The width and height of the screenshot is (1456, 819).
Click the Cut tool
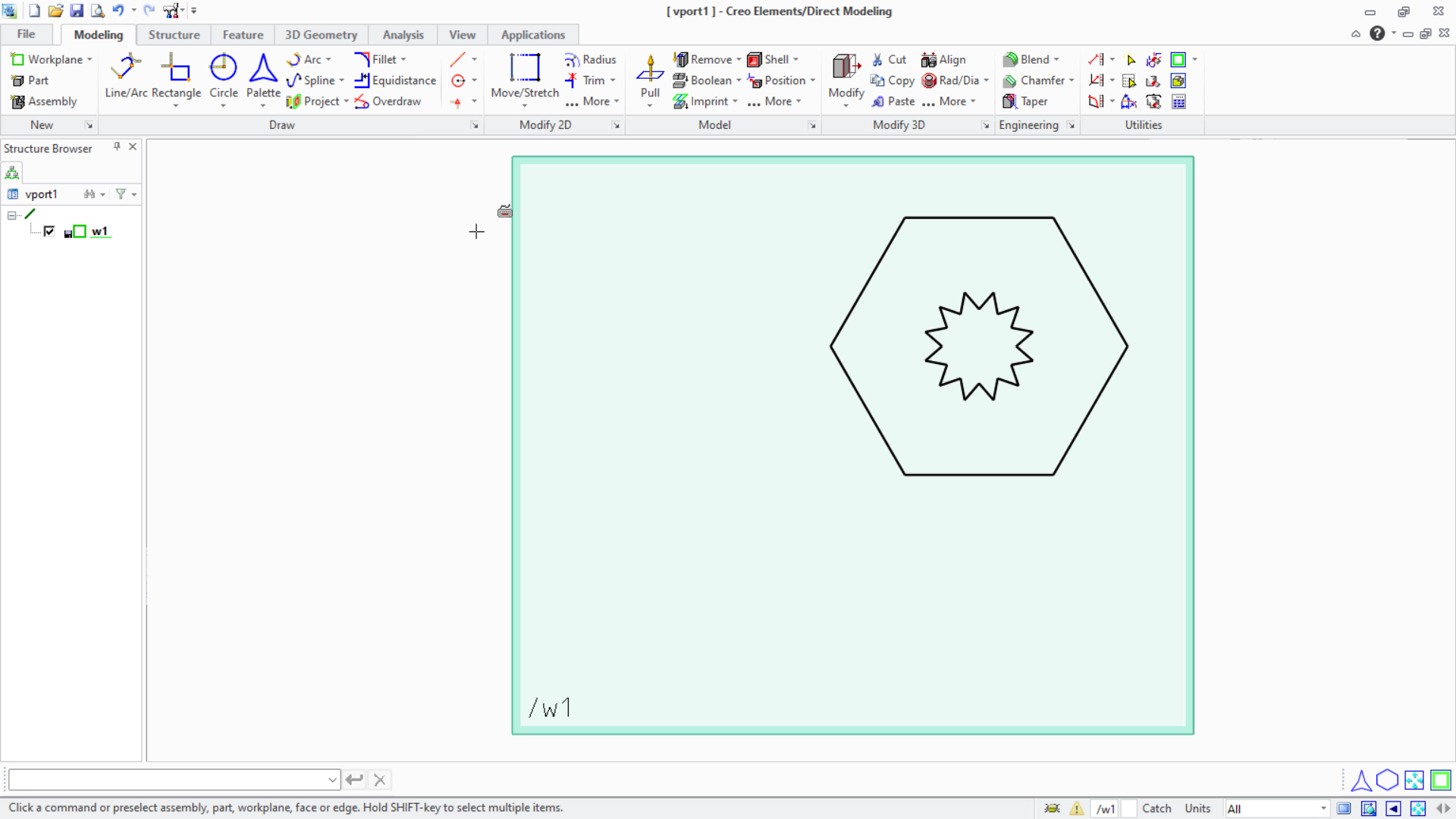(x=888, y=59)
